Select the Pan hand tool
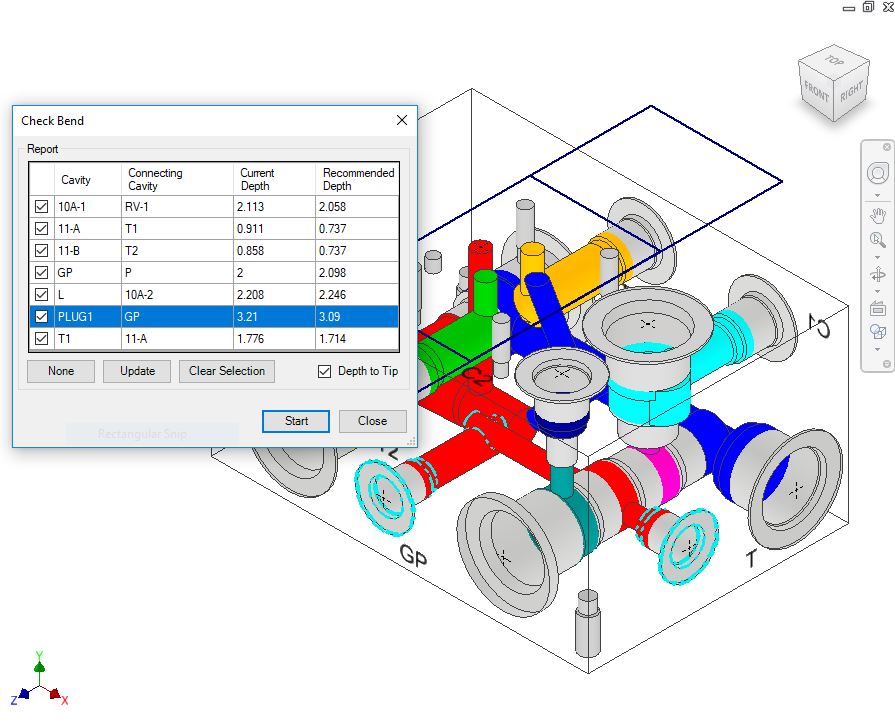 [x=877, y=215]
